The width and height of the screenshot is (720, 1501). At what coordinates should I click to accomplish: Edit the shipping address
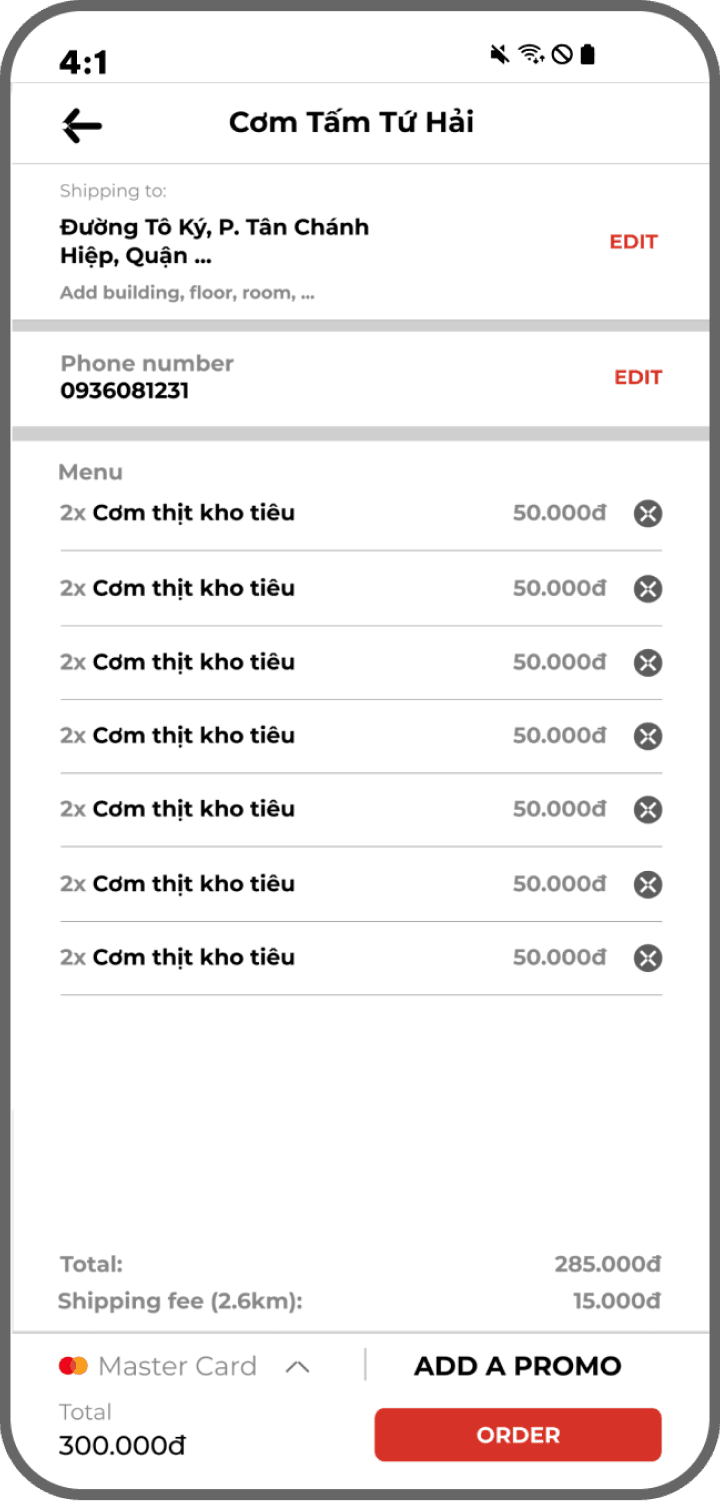pos(633,242)
